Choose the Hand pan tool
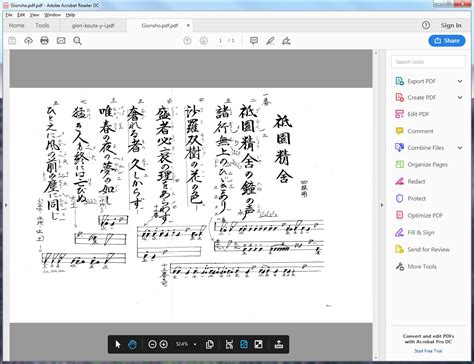This screenshot has width=474, height=364. 132,344
